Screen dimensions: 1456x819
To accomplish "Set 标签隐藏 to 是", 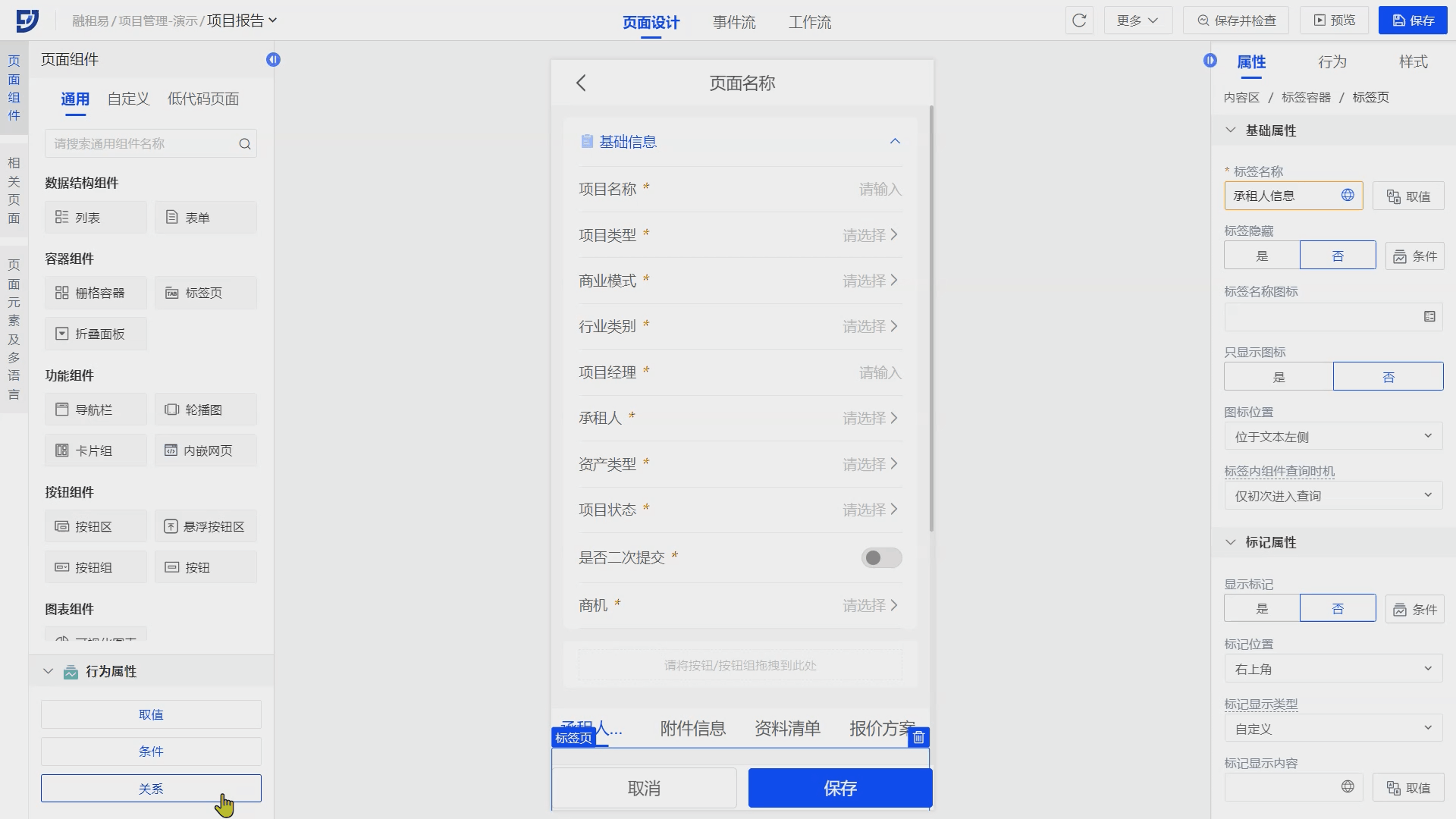I will pyautogui.click(x=1262, y=256).
